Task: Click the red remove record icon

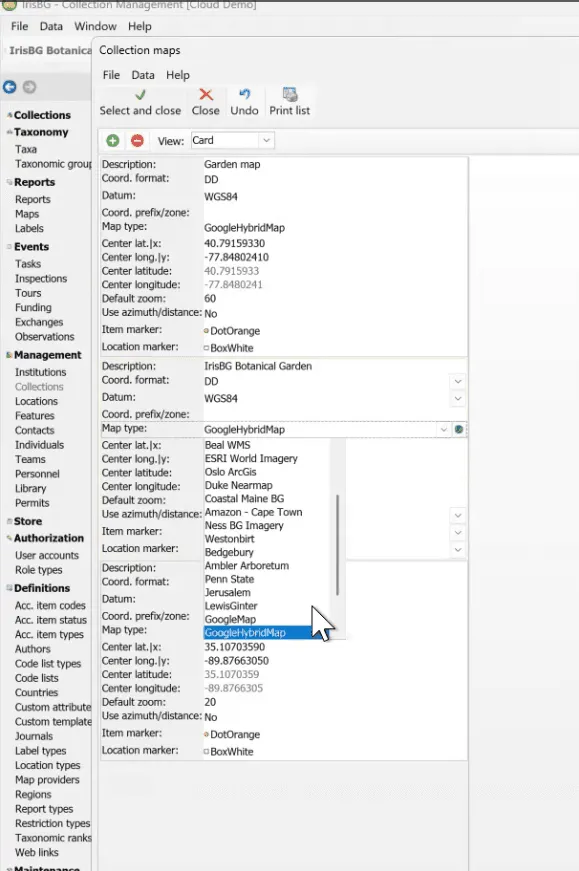Action: point(137,141)
